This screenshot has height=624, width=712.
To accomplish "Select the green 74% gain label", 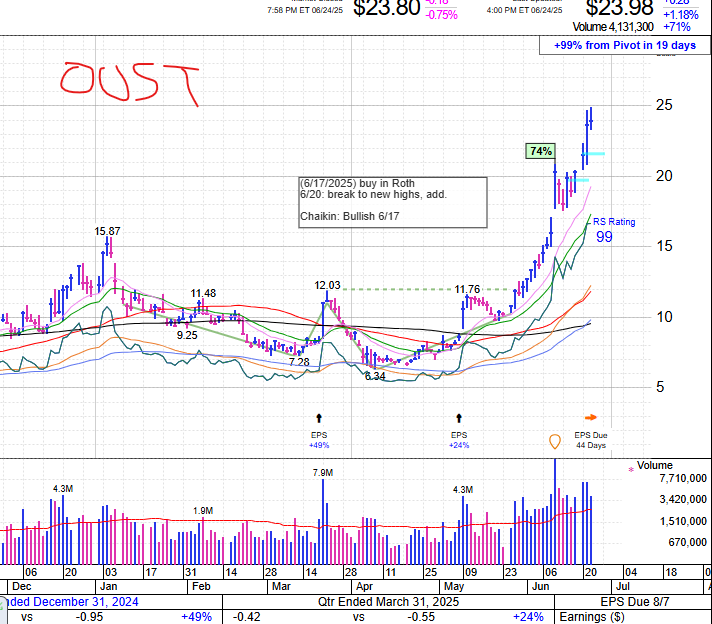I will click(x=540, y=151).
